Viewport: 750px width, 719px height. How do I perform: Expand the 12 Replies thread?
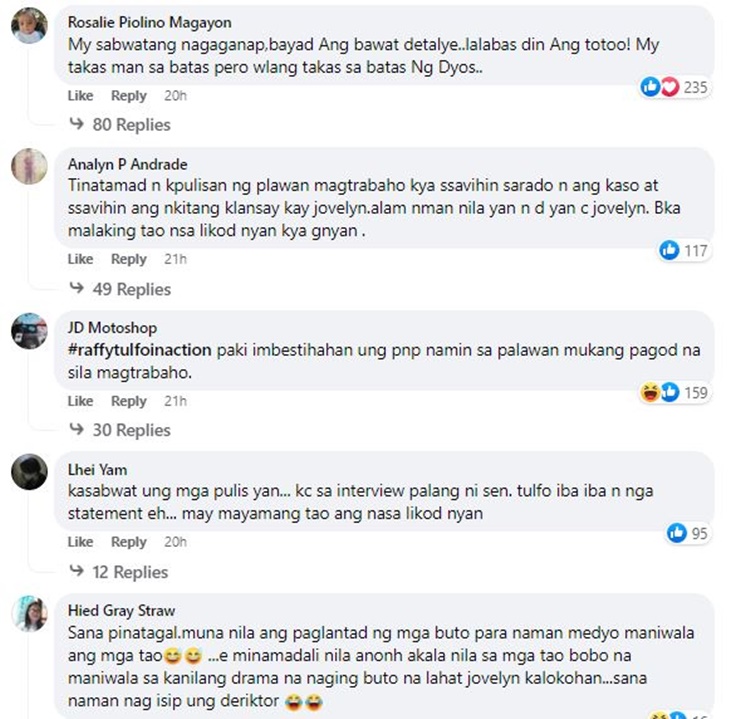click(x=119, y=572)
